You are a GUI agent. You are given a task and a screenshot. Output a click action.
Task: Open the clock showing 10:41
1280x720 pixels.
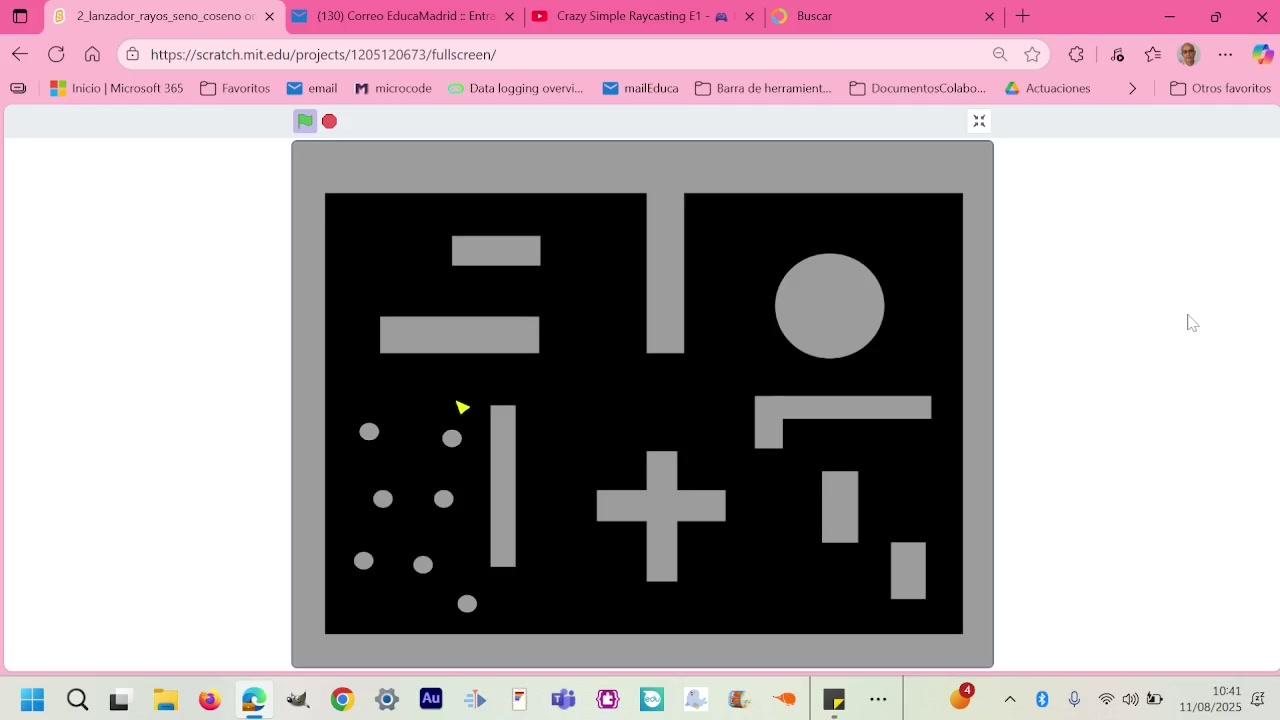click(x=1210, y=699)
